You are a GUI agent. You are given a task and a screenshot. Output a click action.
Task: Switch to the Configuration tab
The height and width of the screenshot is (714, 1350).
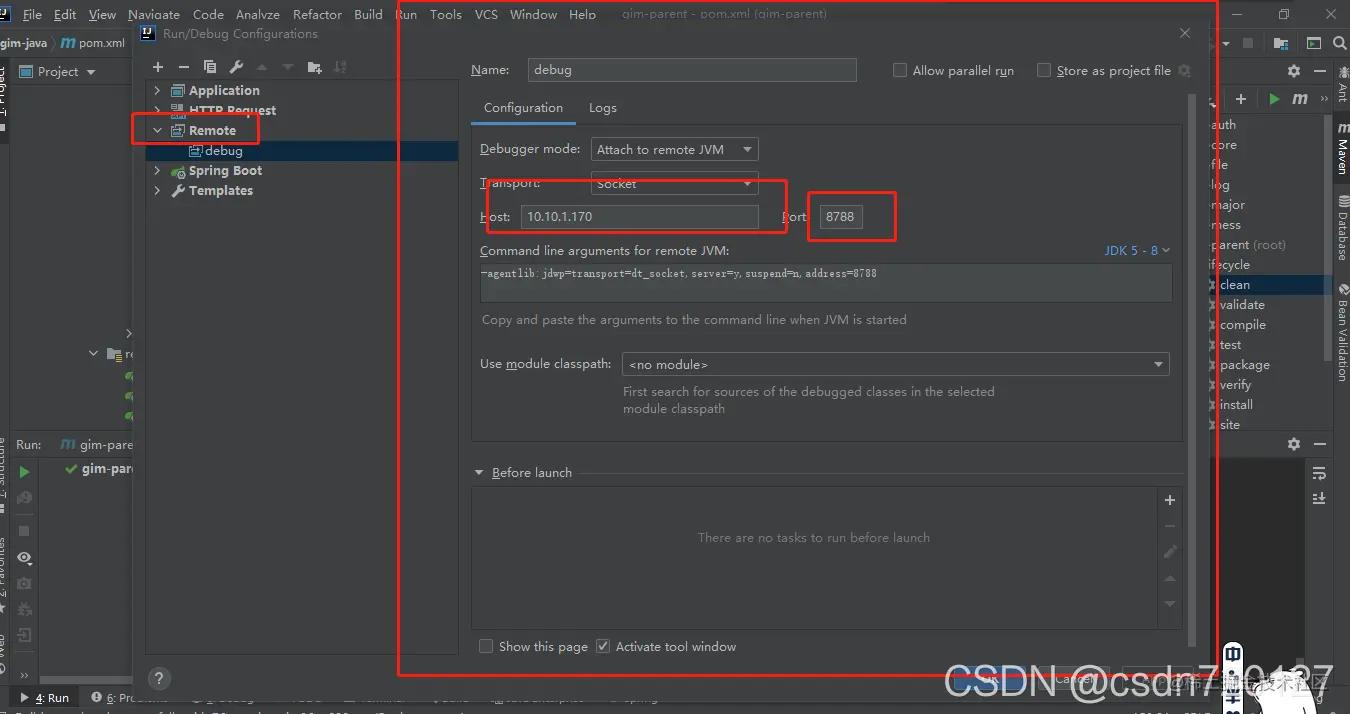[524, 108]
